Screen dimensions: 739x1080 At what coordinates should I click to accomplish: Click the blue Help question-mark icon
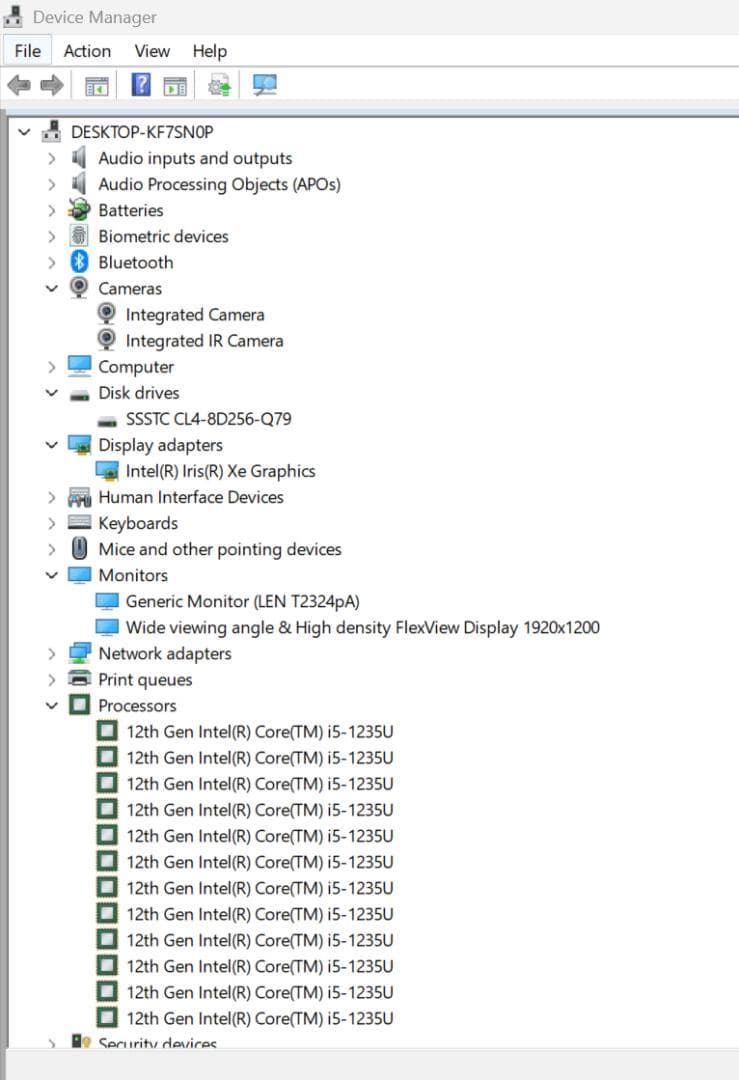click(x=141, y=85)
